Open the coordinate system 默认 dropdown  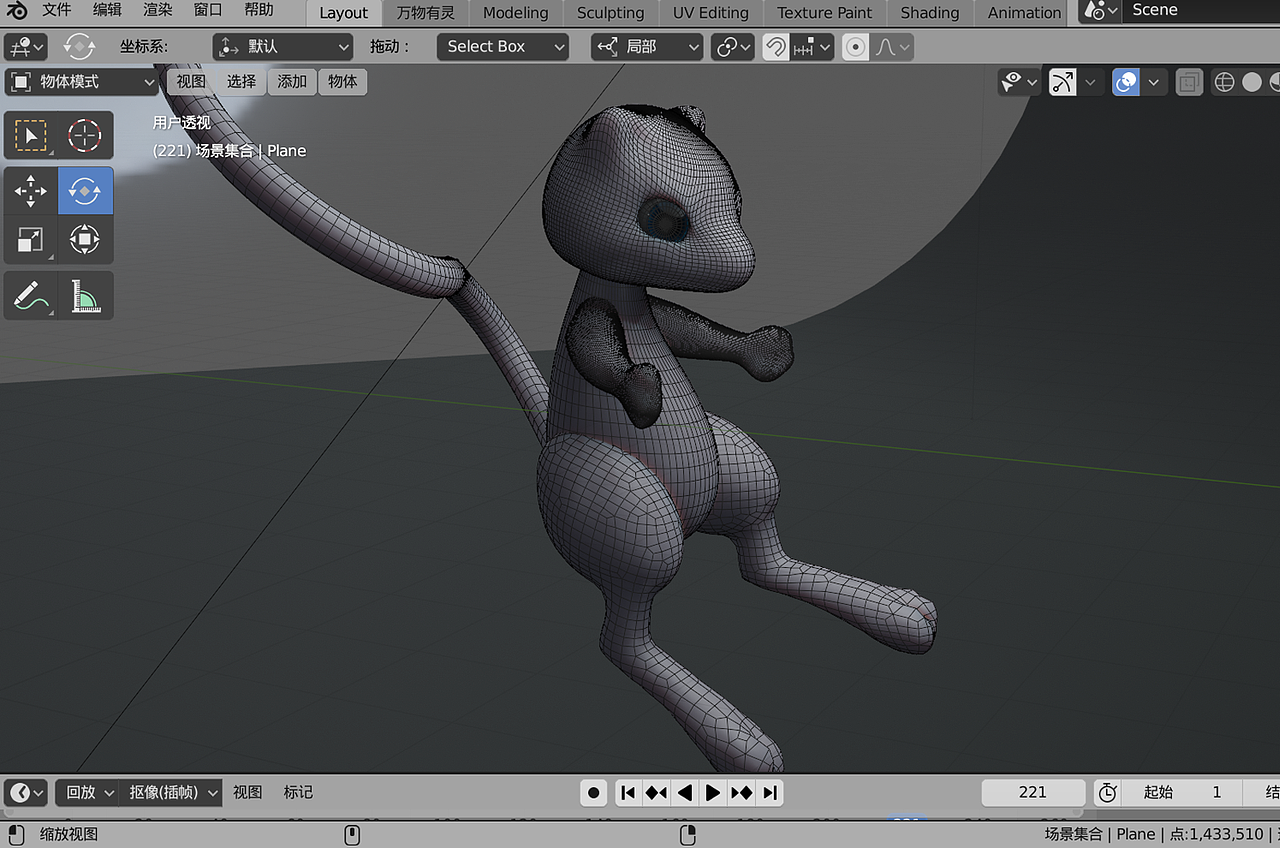pos(283,47)
